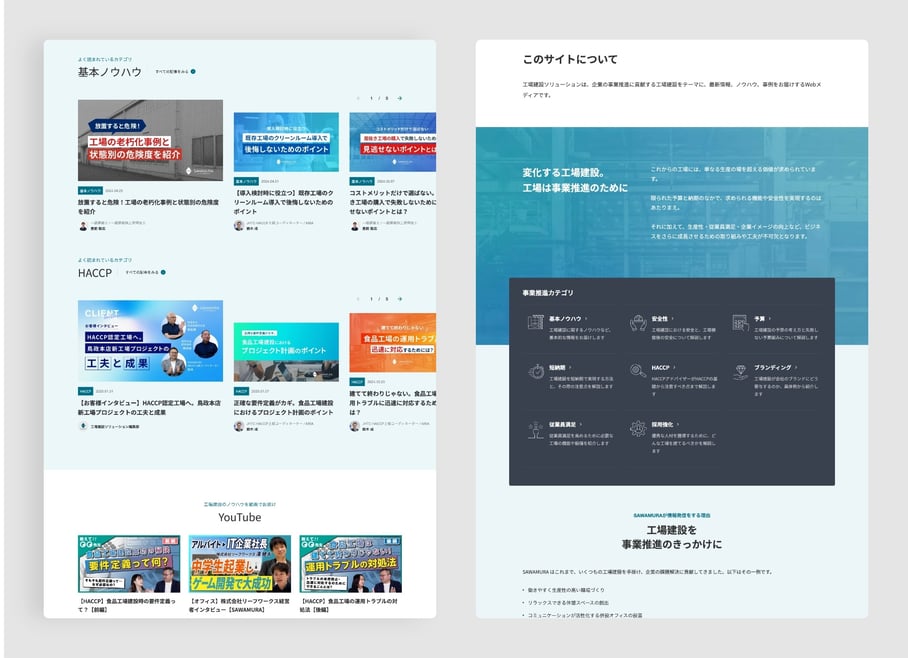
Task: Click the round arrow icon beside 基本ノウハウ heading
Action: [x=193, y=72]
